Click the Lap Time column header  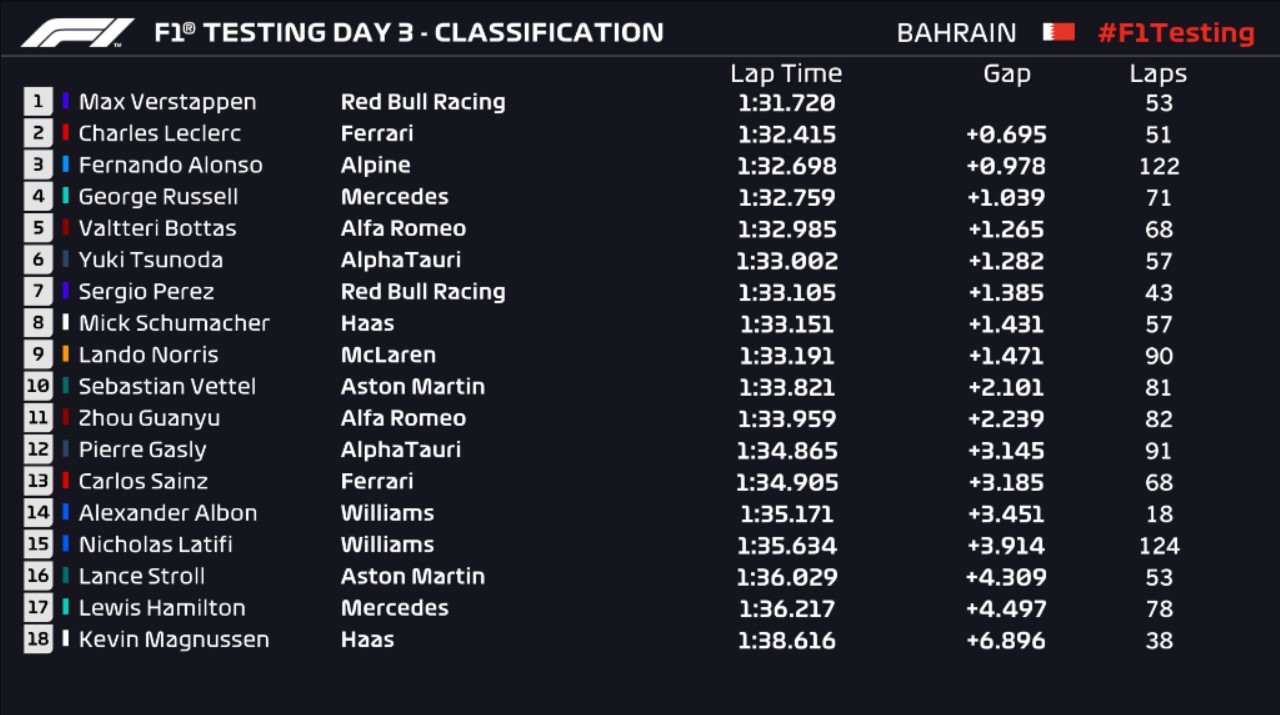[786, 73]
